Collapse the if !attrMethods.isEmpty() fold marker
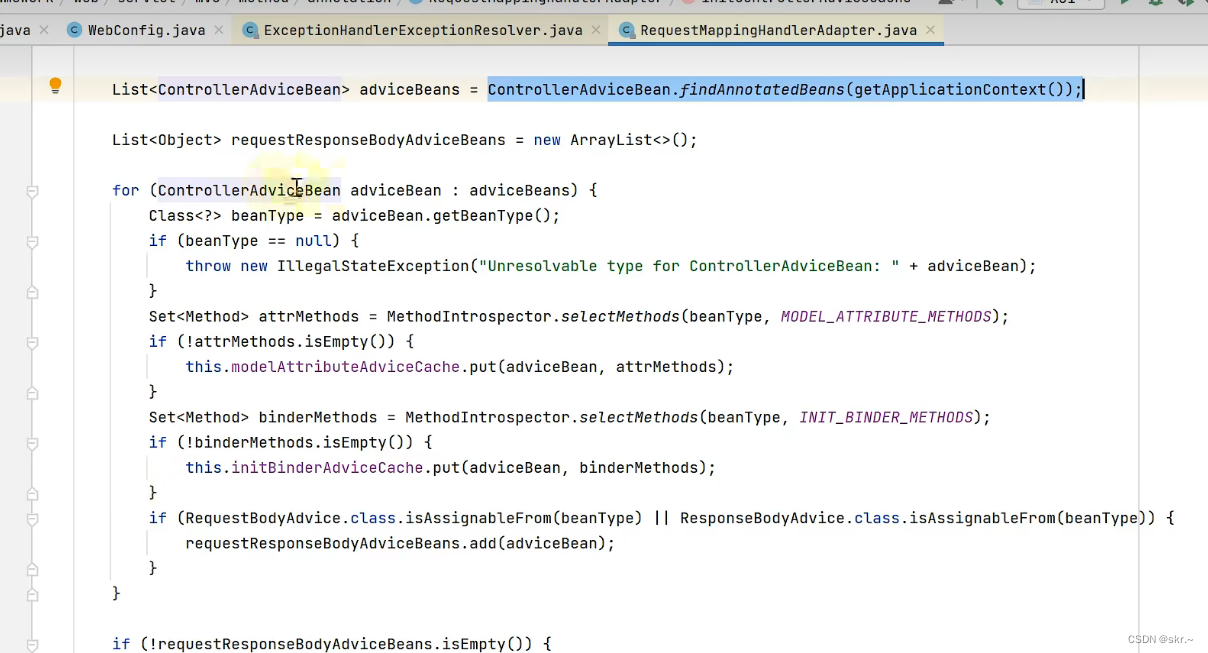Screen dimensions: 1208x653 [x=32, y=342]
